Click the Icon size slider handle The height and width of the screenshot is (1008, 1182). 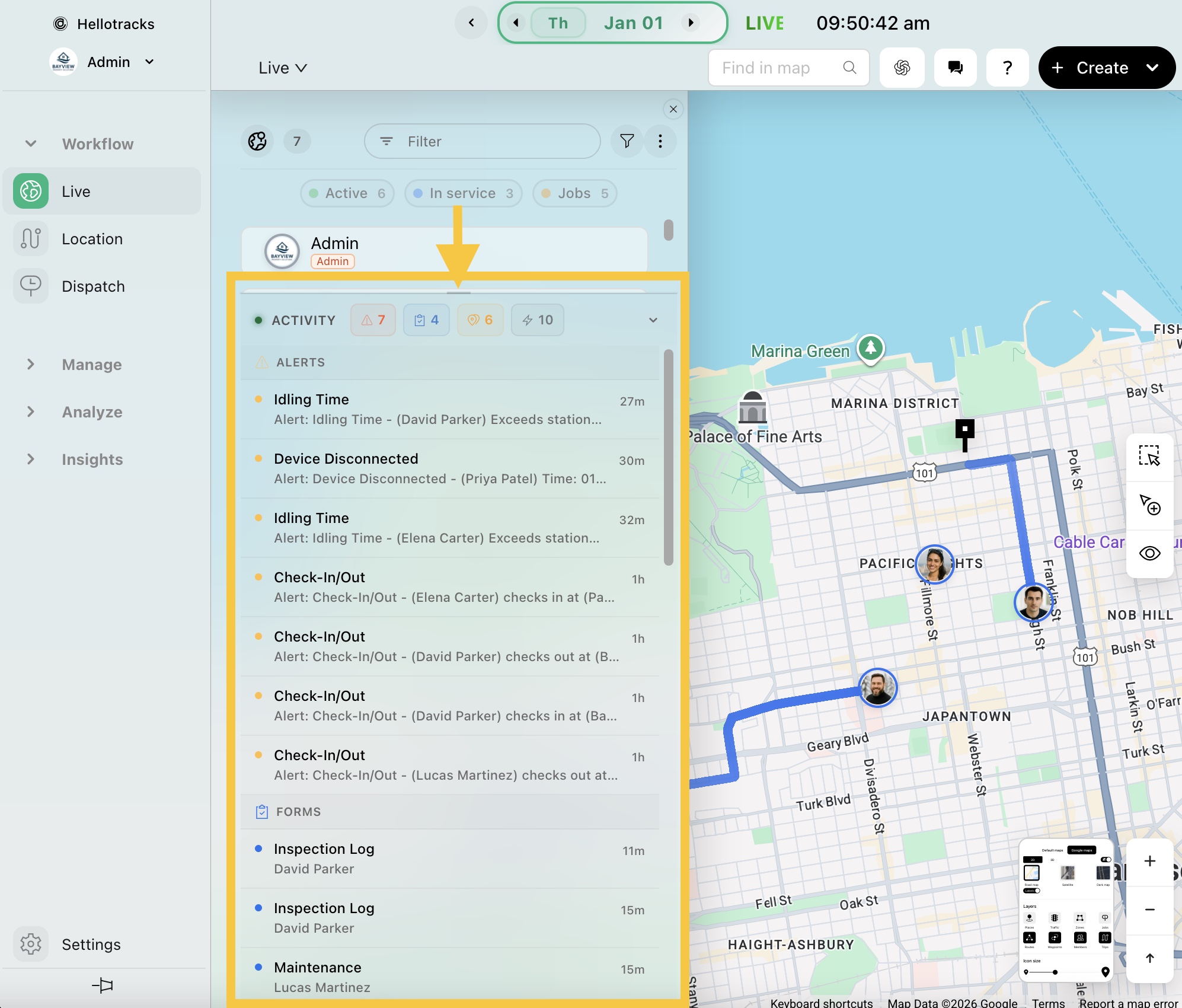[1055, 972]
